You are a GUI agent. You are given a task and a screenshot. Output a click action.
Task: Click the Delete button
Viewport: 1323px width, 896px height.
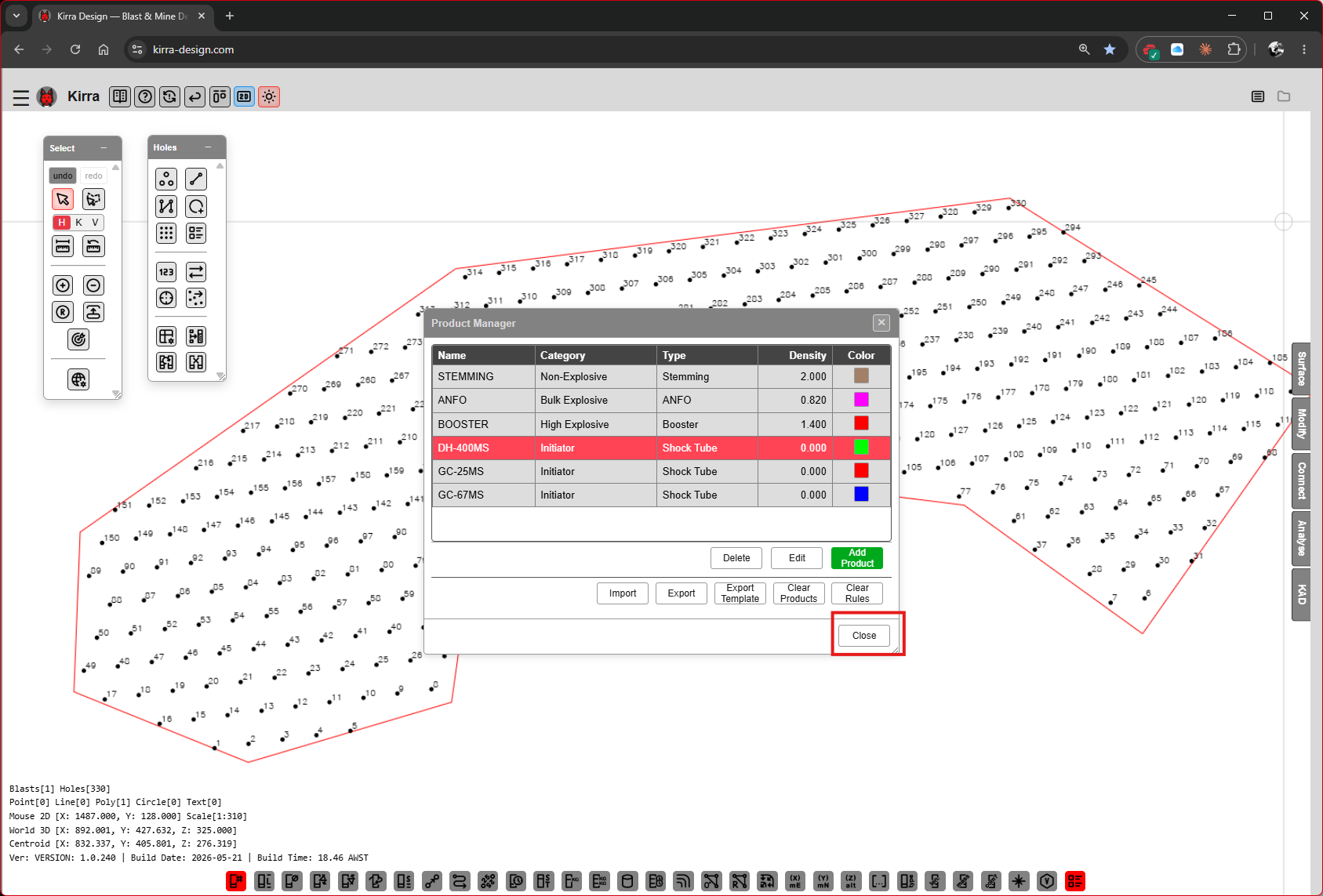tap(736, 558)
